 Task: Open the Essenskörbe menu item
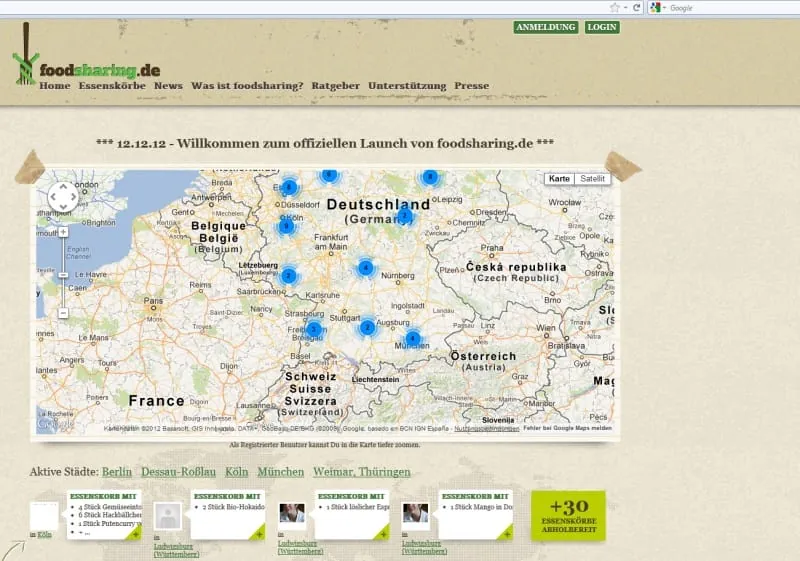pos(112,86)
